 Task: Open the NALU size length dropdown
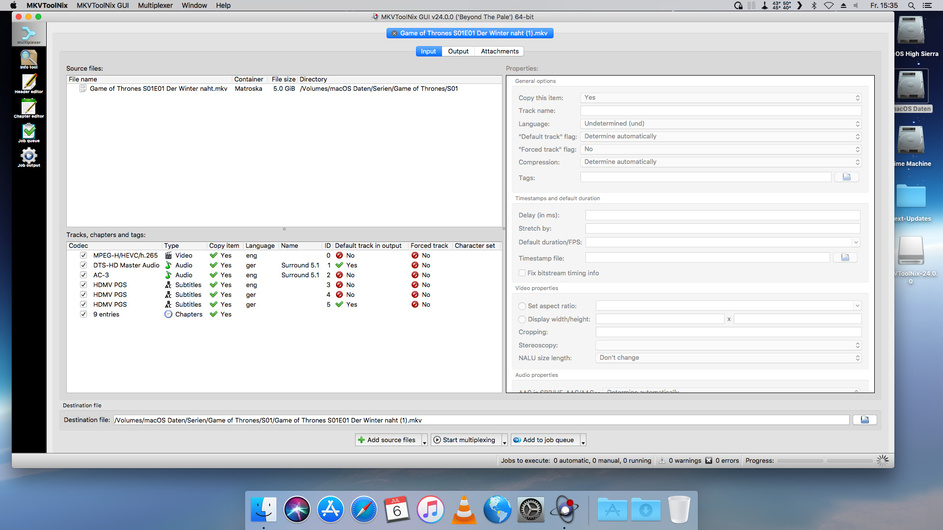click(x=728, y=358)
